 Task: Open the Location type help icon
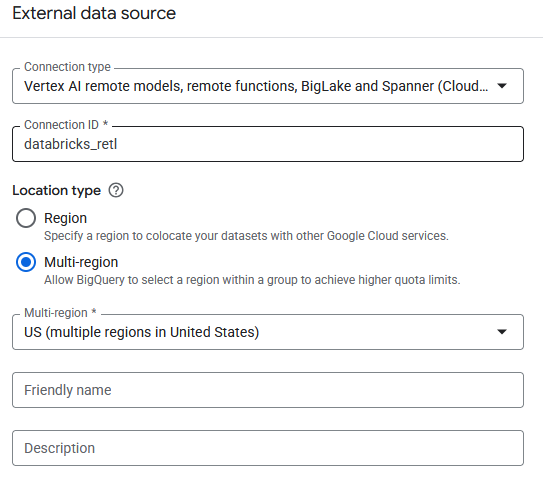tap(116, 190)
